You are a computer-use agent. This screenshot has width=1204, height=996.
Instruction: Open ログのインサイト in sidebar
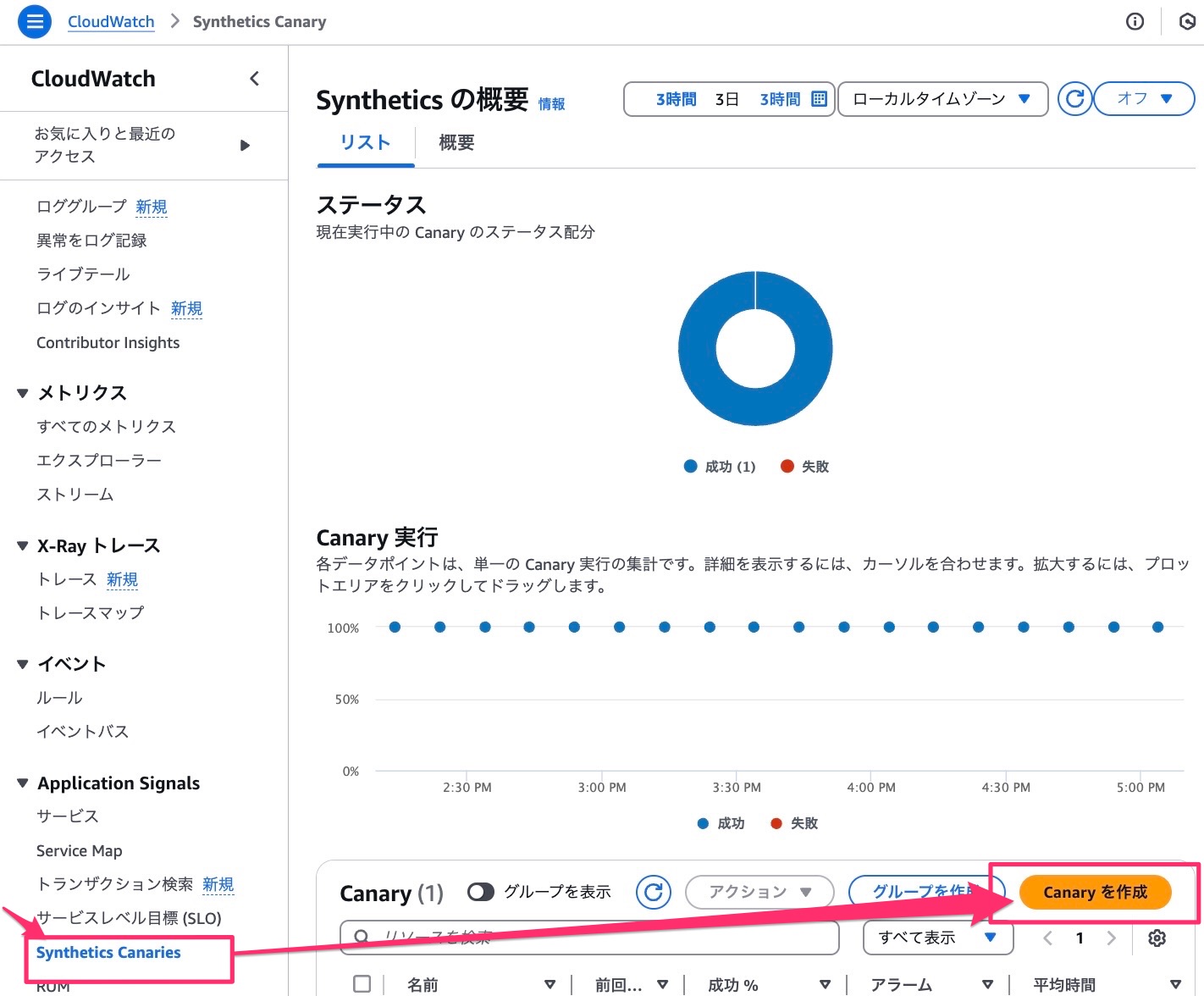[x=98, y=308]
